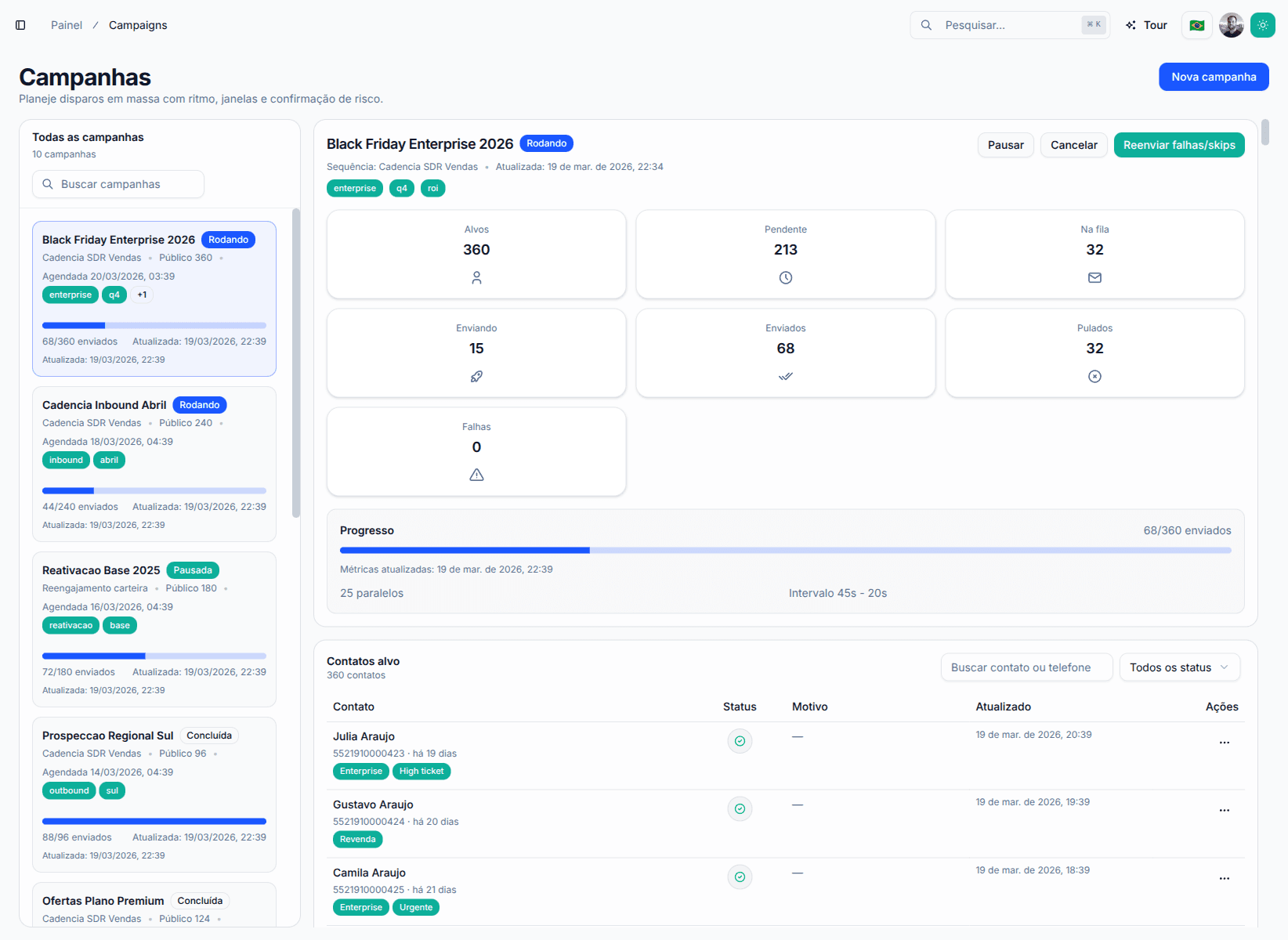This screenshot has width=1288, height=940.
Task: Click the Alvos person icon
Action: 476,278
